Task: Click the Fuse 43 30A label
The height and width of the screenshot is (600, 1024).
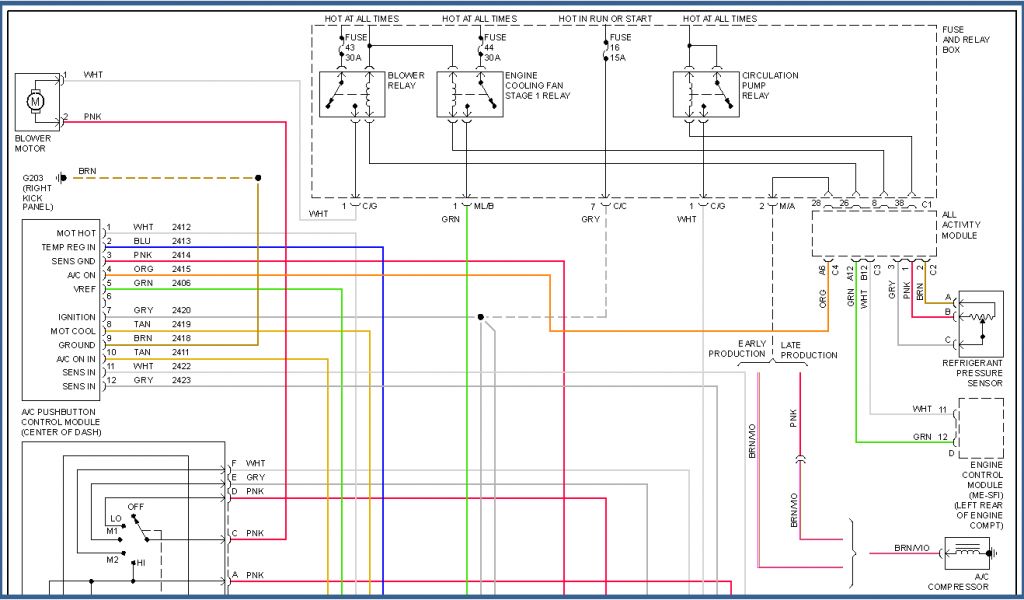Action: pos(355,47)
